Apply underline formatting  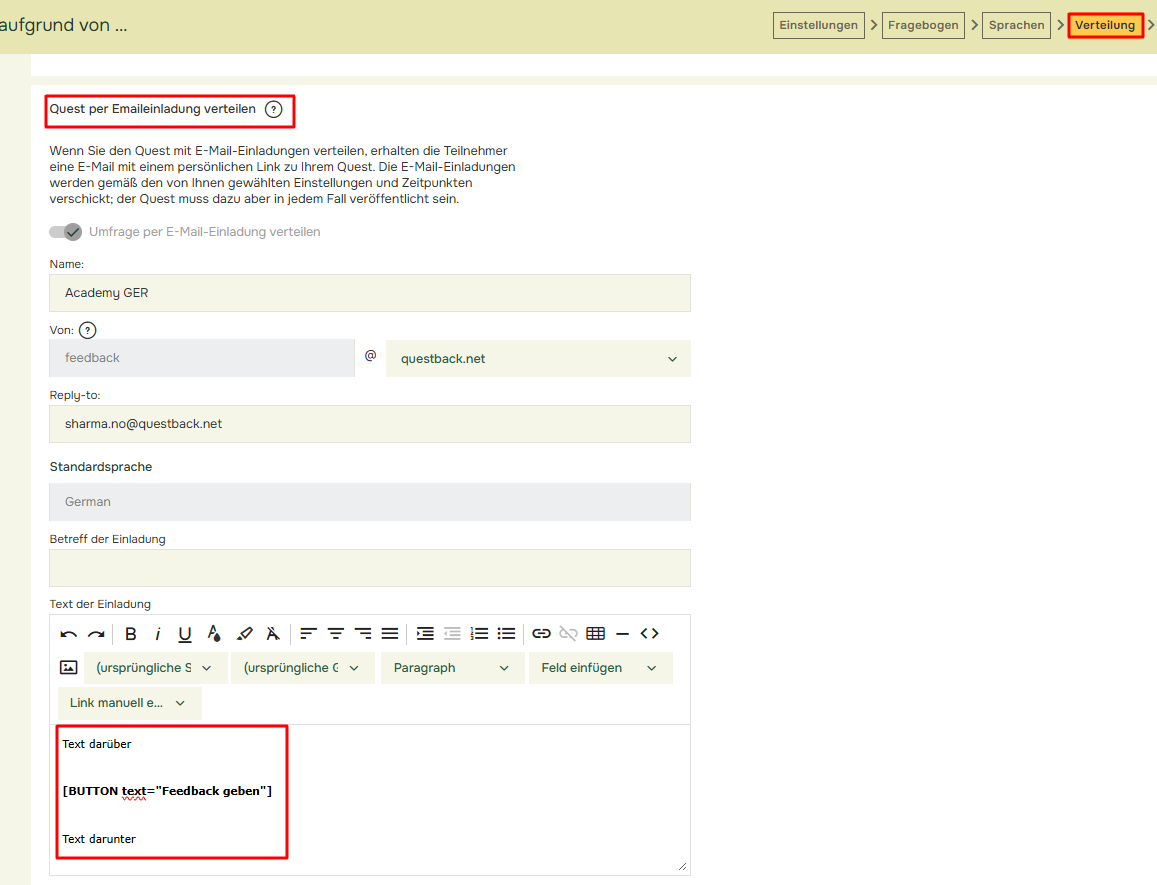(x=185, y=634)
